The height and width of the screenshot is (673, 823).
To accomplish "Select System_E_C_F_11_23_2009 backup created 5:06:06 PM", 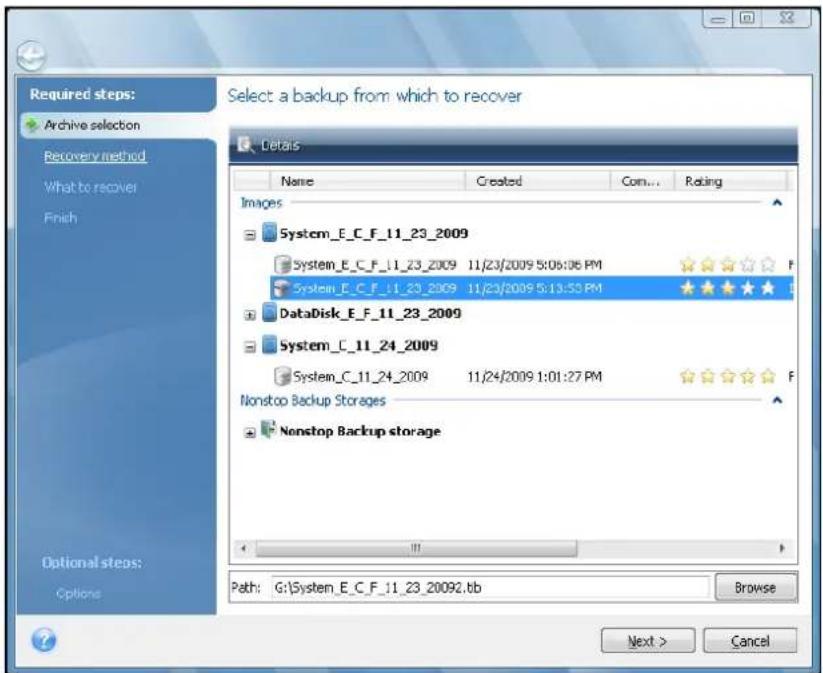I will click(x=531, y=264).
